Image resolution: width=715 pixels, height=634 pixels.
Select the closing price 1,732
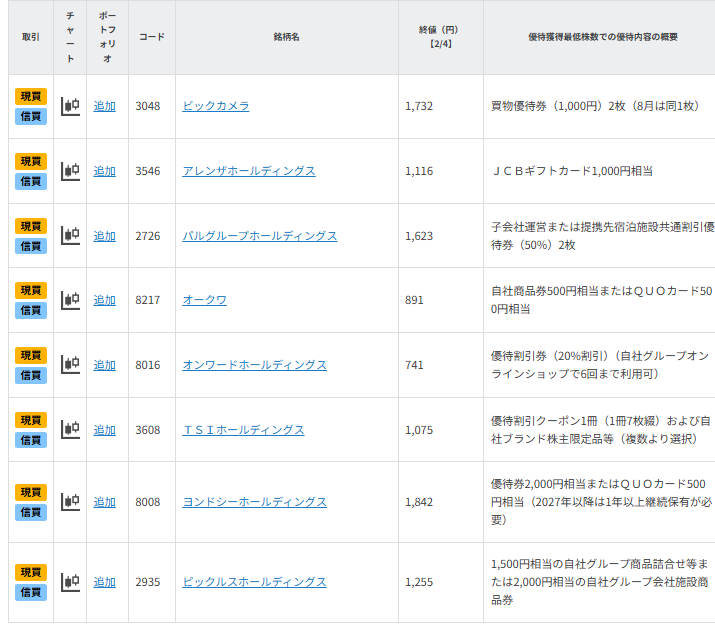click(x=419, y=106)
